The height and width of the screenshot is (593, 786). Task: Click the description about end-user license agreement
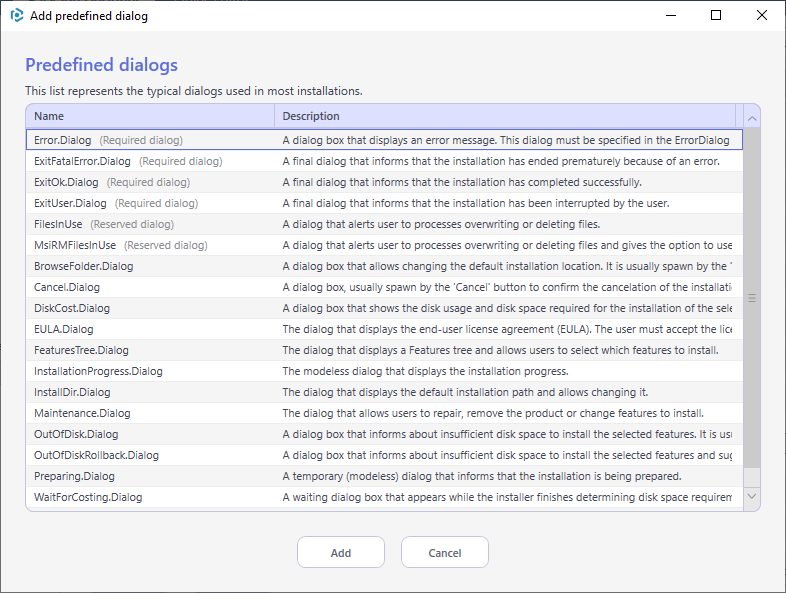coord(507,329)
